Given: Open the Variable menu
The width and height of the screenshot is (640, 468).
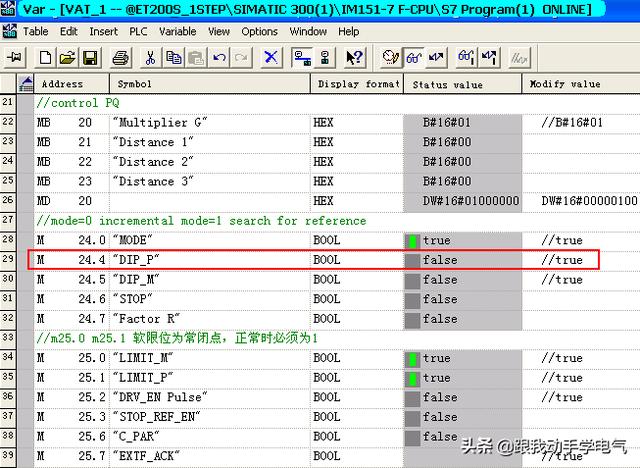Looking at the screenshot, I should coord(178,31).
